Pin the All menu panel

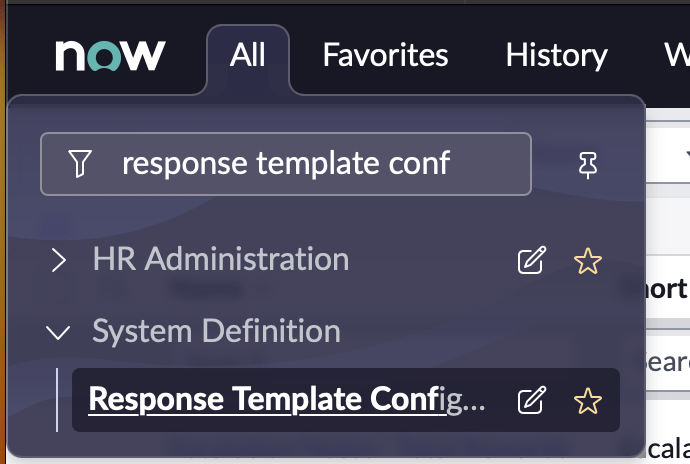click(588, 165)
